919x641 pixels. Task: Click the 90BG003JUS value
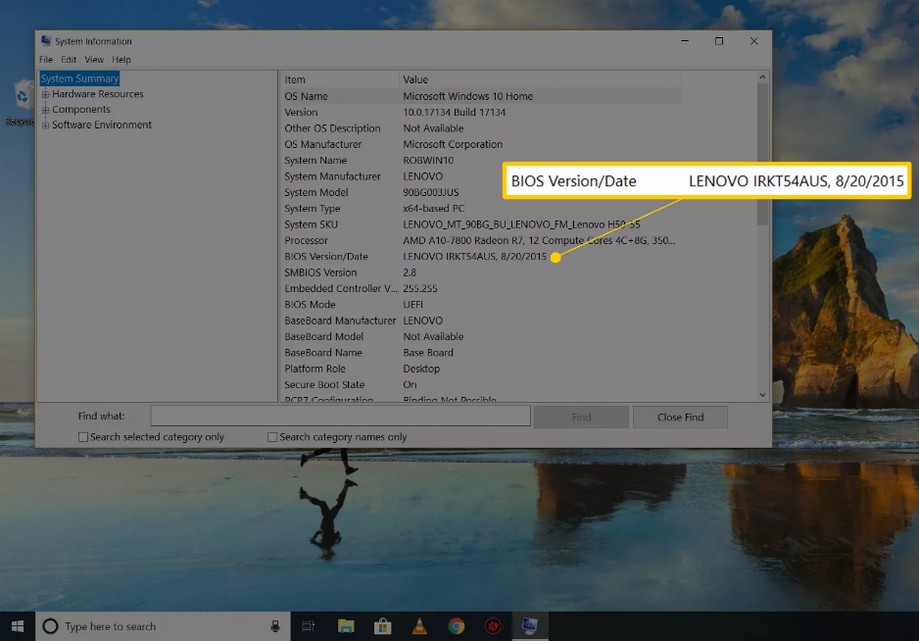431,192
